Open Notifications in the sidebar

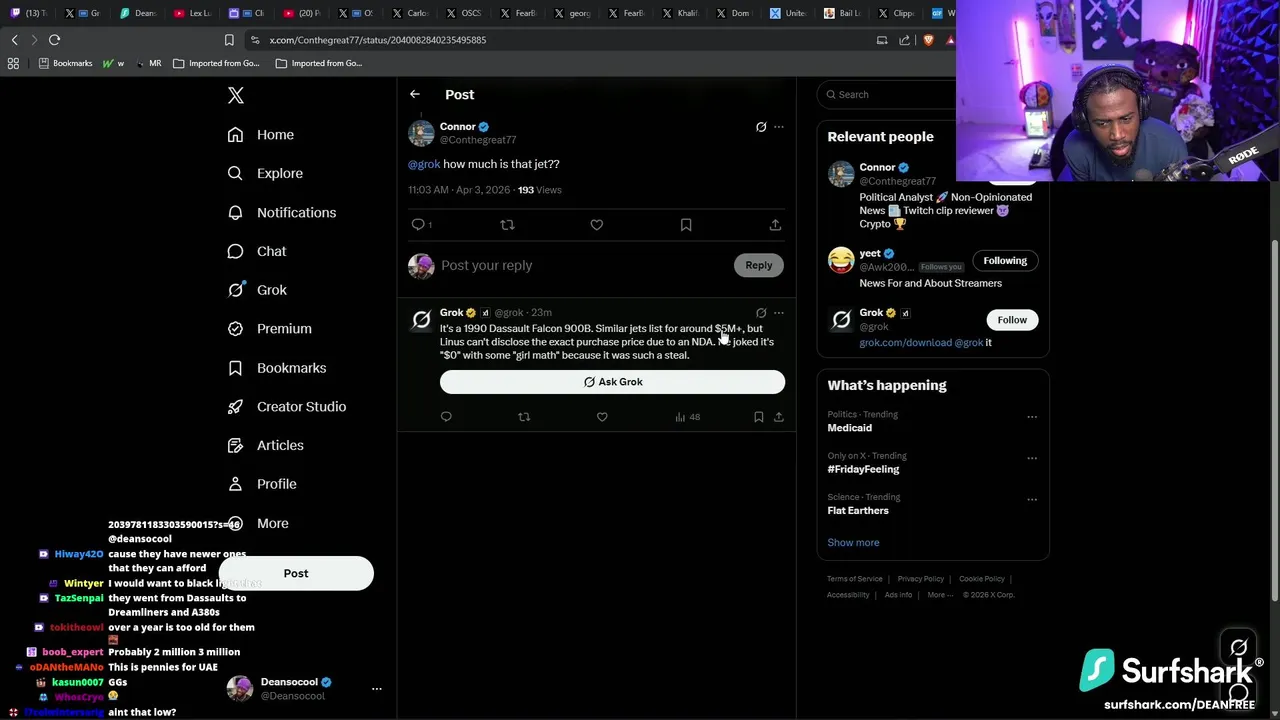pos(281,212)
